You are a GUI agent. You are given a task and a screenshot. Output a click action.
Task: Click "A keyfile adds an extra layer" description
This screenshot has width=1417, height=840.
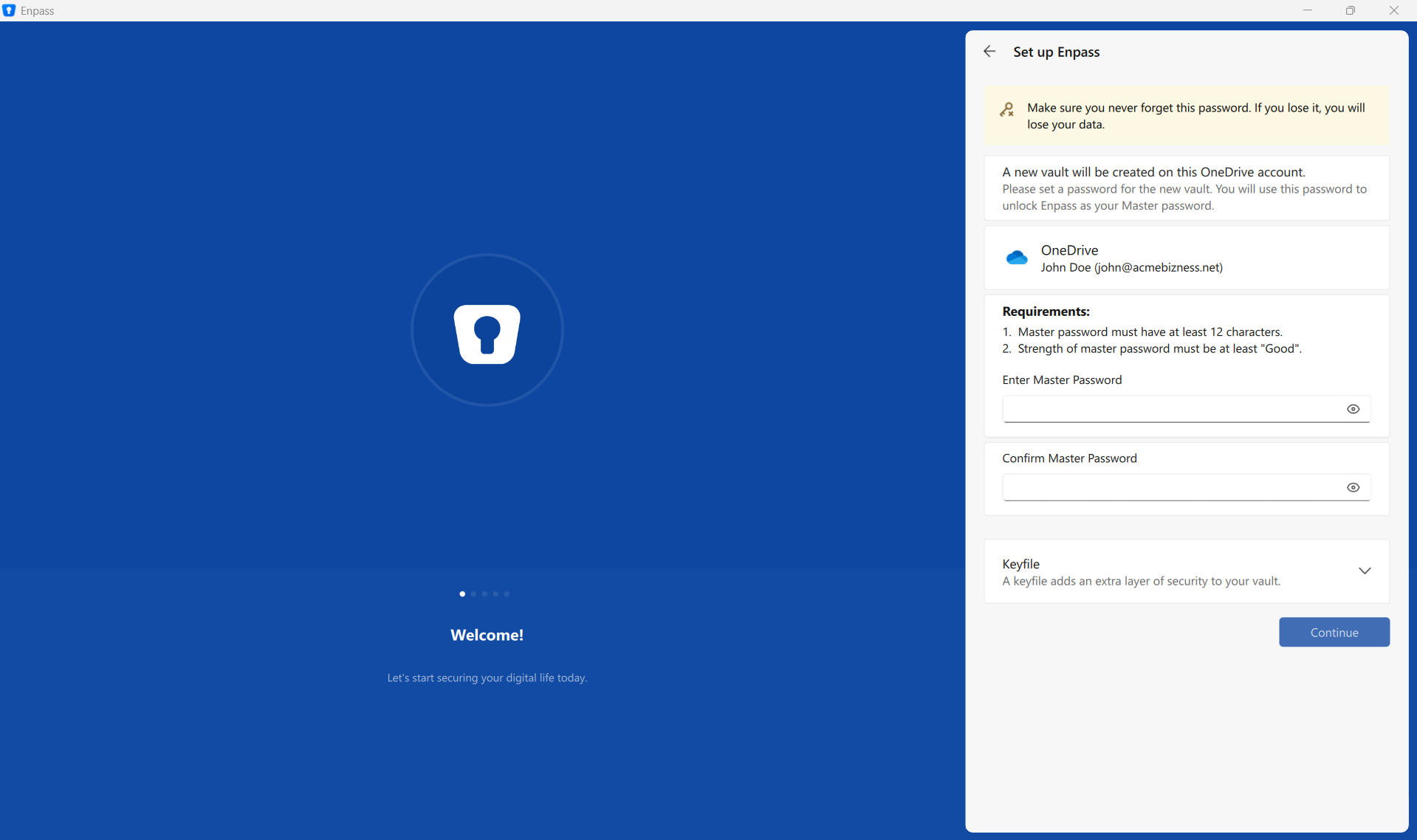click(1141, 582)
